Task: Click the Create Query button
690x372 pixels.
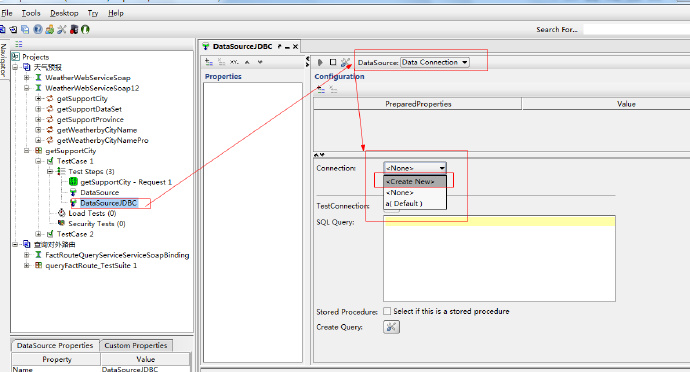Action: click(391, 327)
